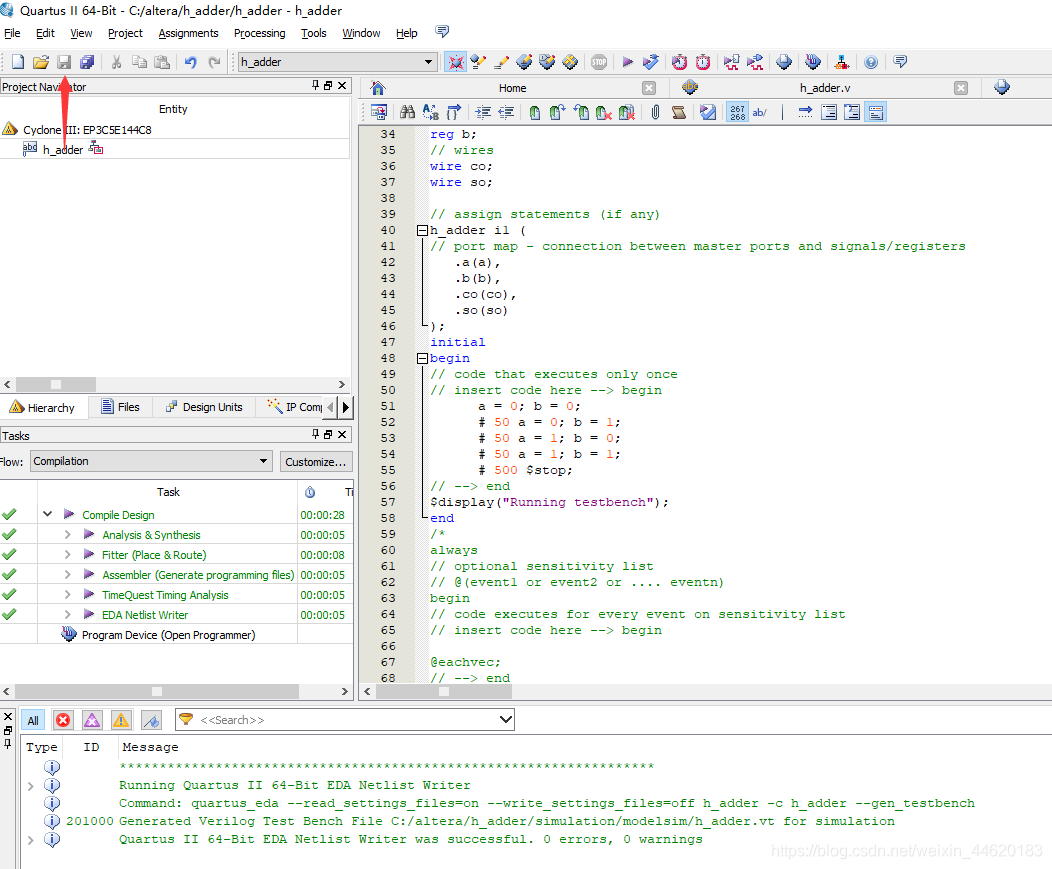Viewport: 1052px width, 869px height.
Task: Click the insert file paperclip icon
Action: (655, 112)
